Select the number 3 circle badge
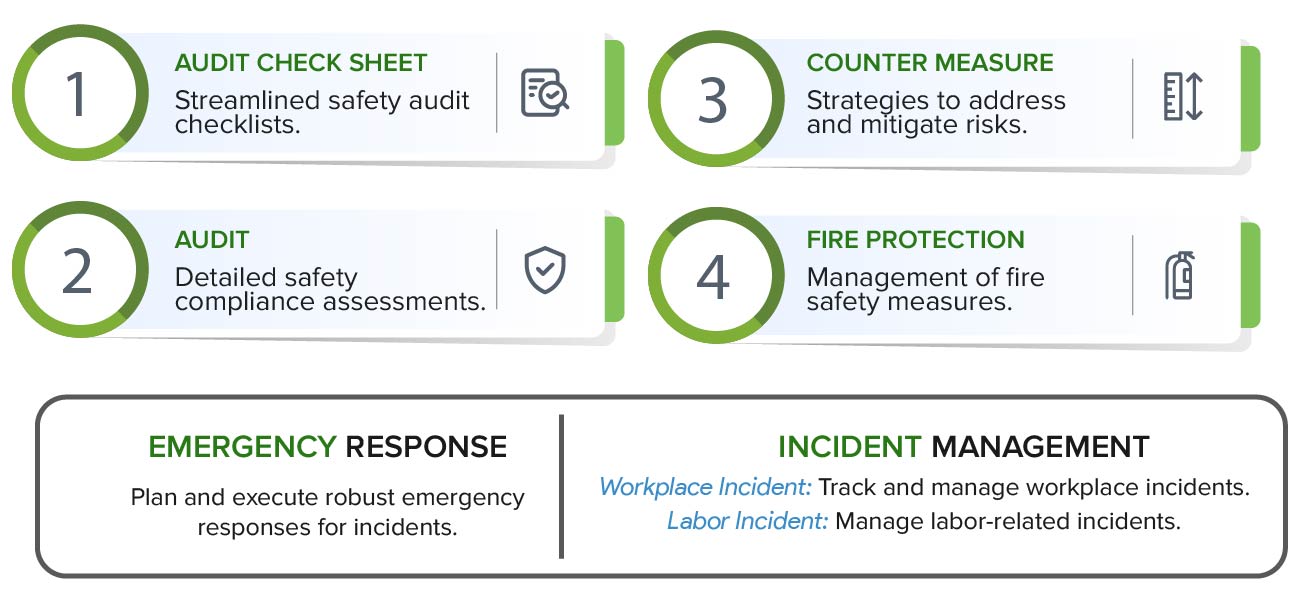 click(712, 98)
